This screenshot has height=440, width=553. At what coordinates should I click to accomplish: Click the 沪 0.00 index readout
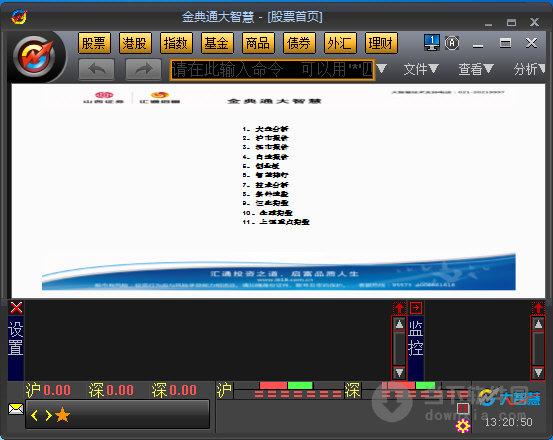click(48, 390)
